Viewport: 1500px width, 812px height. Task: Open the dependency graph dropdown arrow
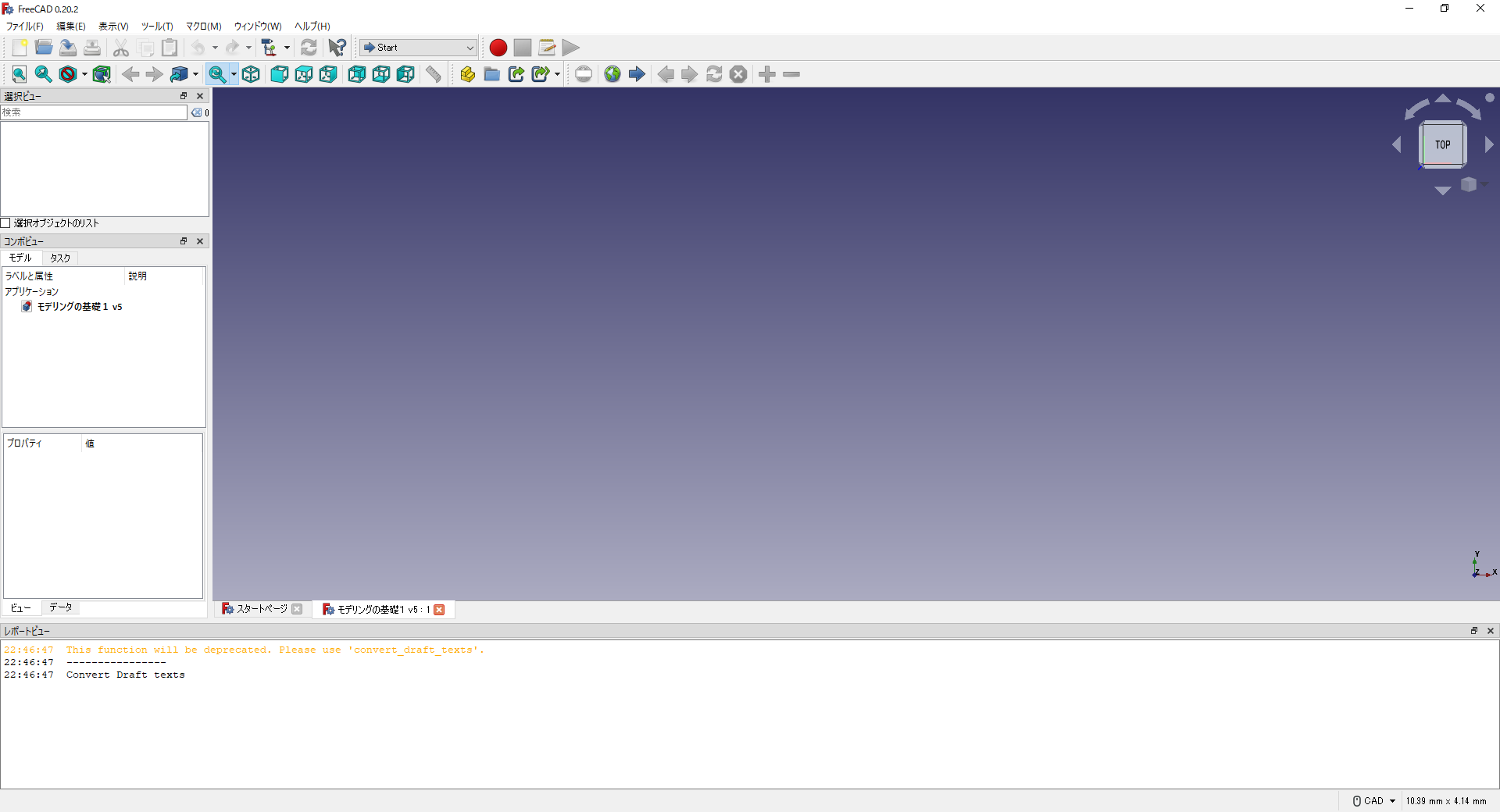point(287,48)
